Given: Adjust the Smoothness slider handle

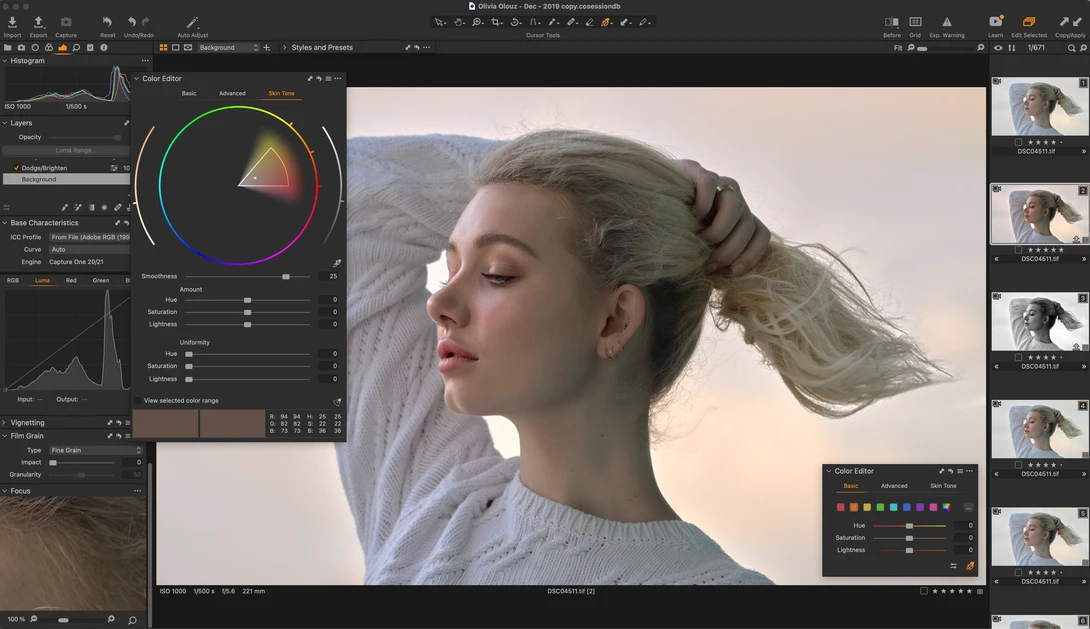Looking at the screenshot, I should point(286,277).
